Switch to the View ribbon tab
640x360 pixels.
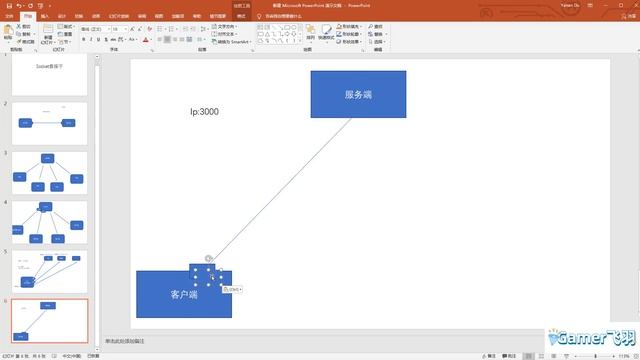tap(159, 16)
